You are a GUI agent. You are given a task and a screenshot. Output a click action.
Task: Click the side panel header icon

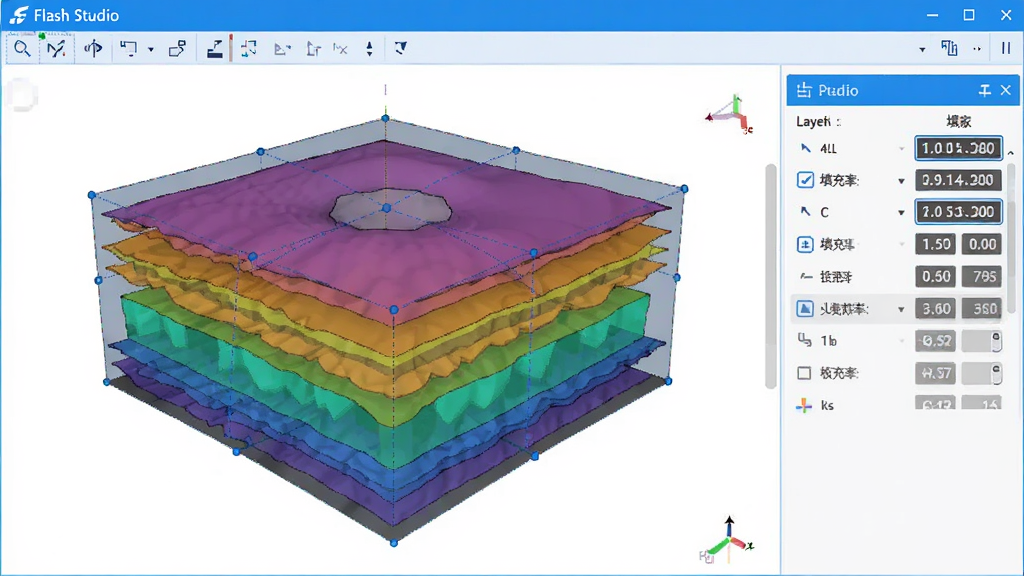(x=804, y=90)
